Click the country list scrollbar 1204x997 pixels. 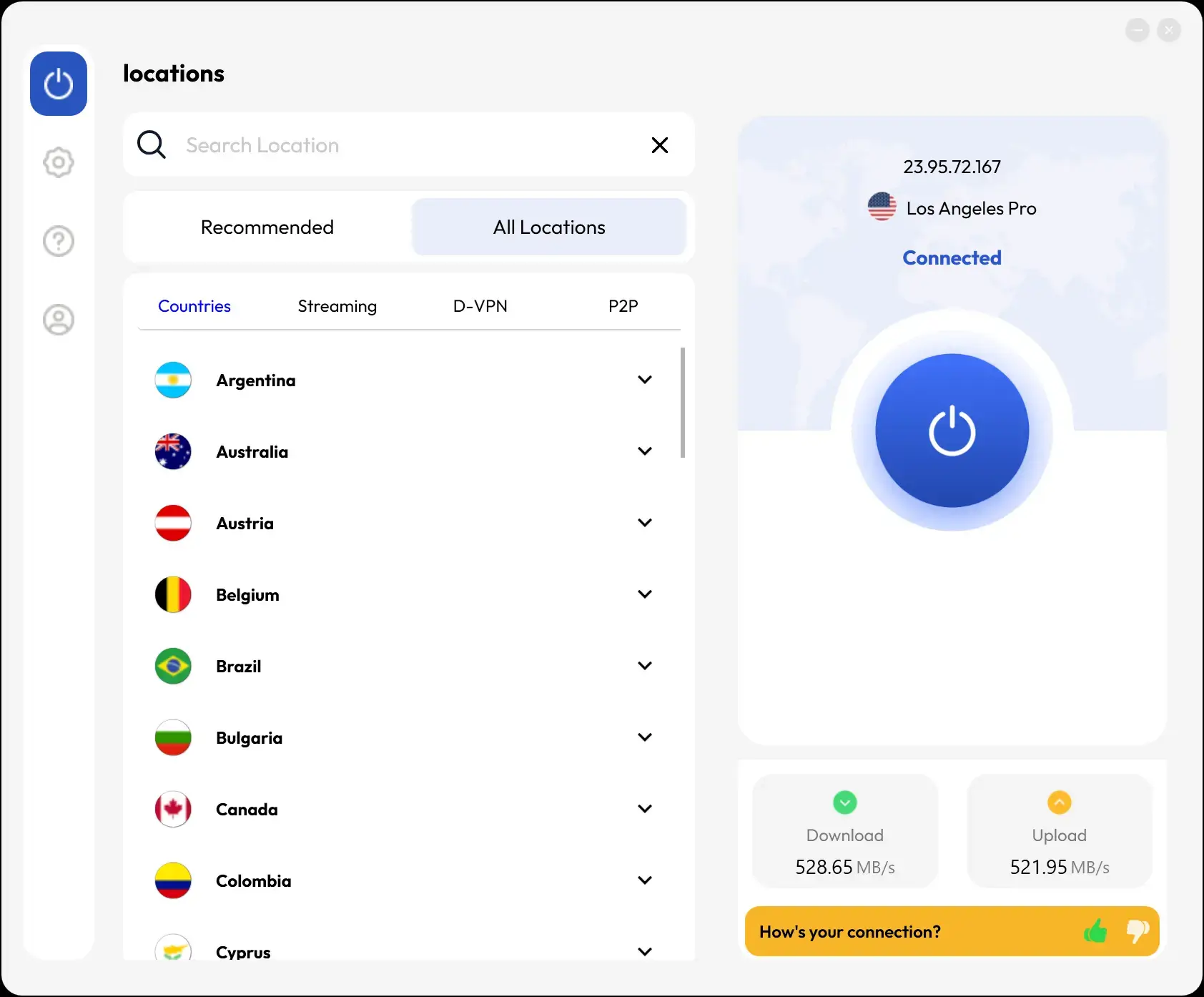(x=683, y=403)
